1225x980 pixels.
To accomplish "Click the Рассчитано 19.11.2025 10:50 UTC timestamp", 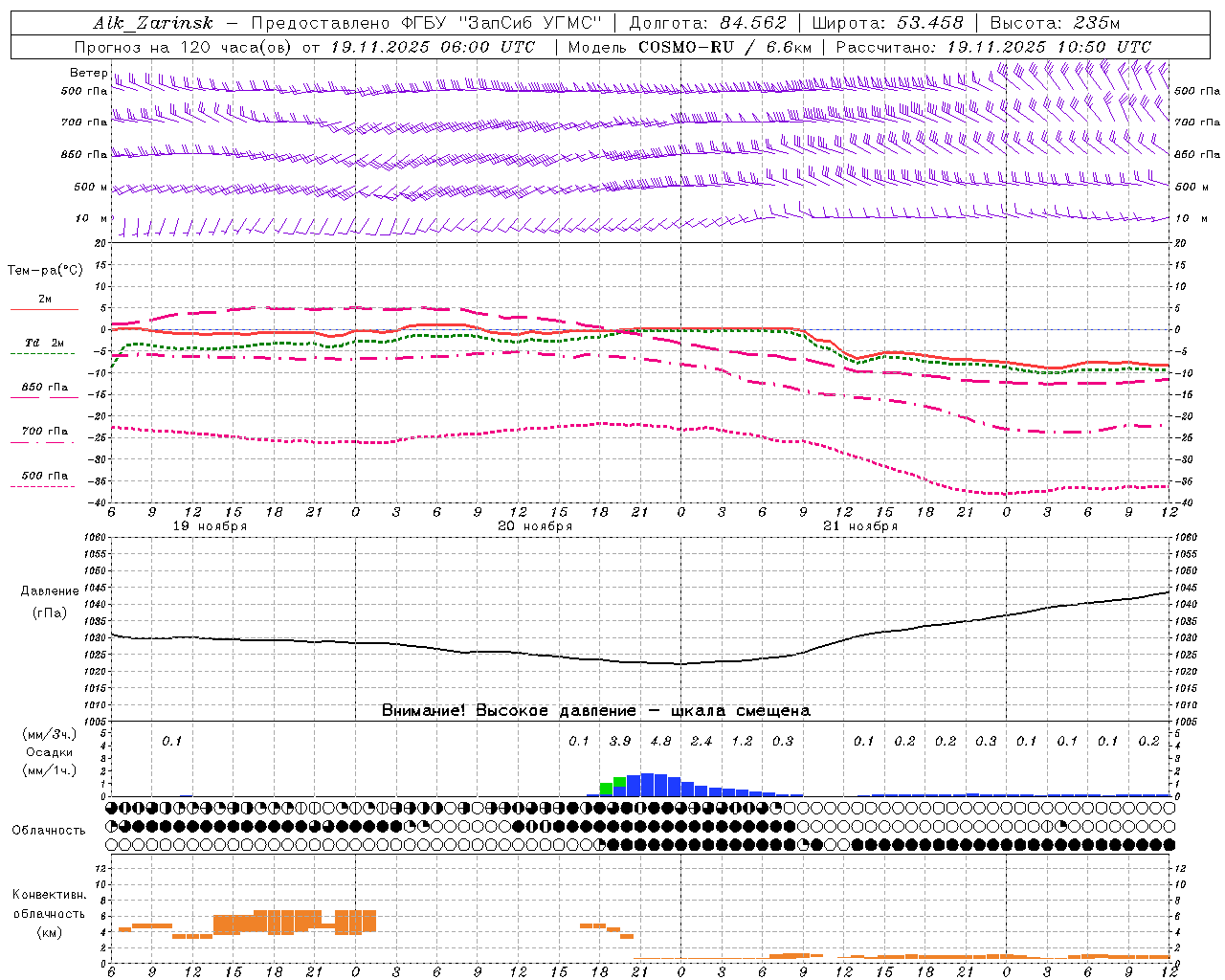I will [993, 47].
